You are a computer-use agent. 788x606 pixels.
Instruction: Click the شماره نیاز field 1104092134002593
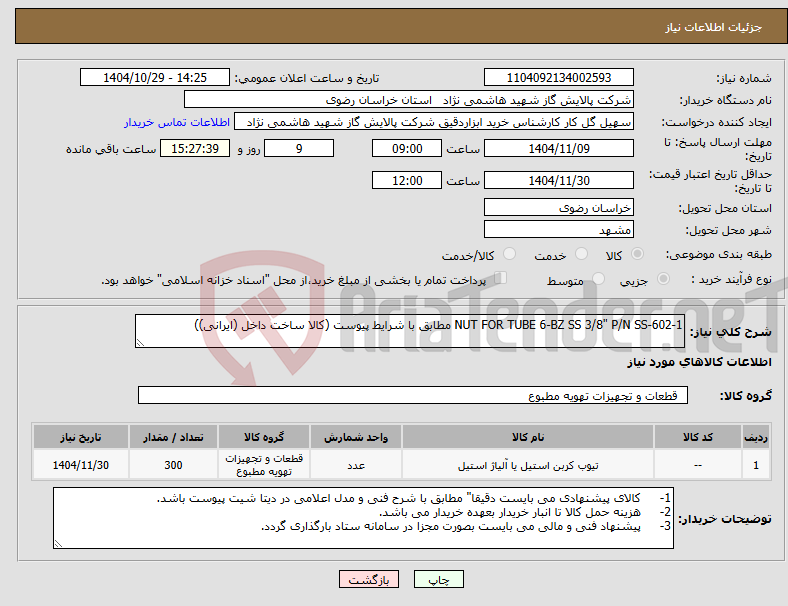[558, 78]
